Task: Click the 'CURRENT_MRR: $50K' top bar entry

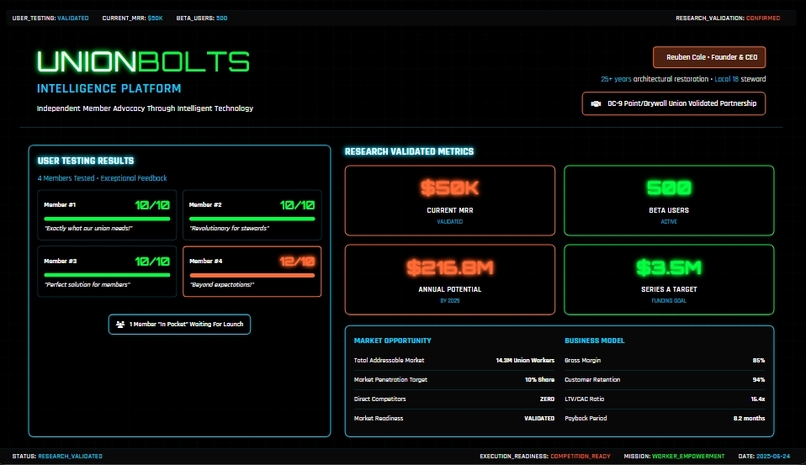Action: coord(132,18)
